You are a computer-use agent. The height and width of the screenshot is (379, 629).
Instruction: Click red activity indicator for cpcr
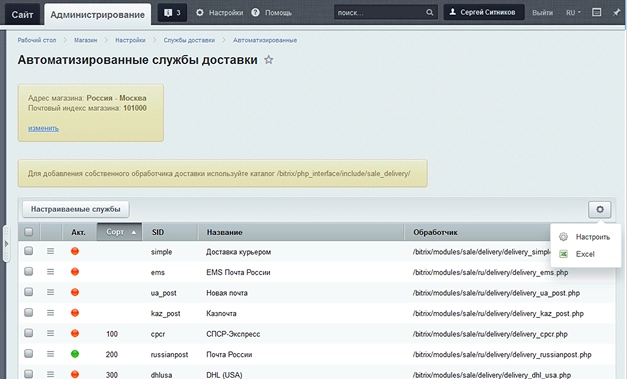(x=75, y=333)
